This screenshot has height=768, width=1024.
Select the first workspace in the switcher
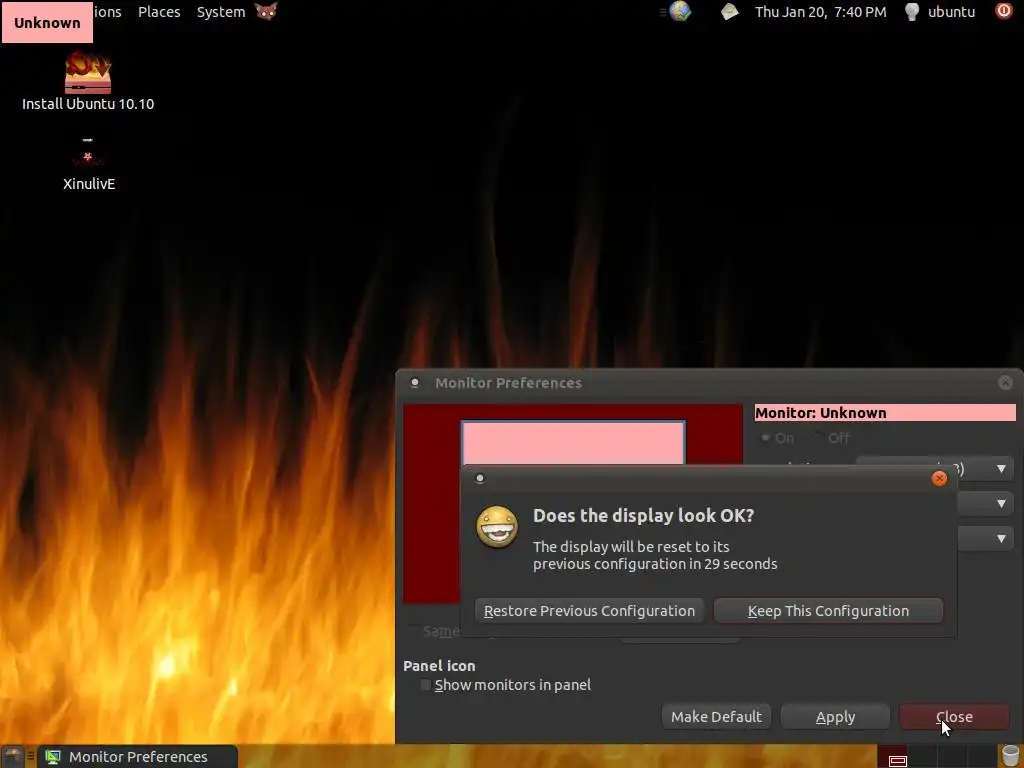coord(892,756)
